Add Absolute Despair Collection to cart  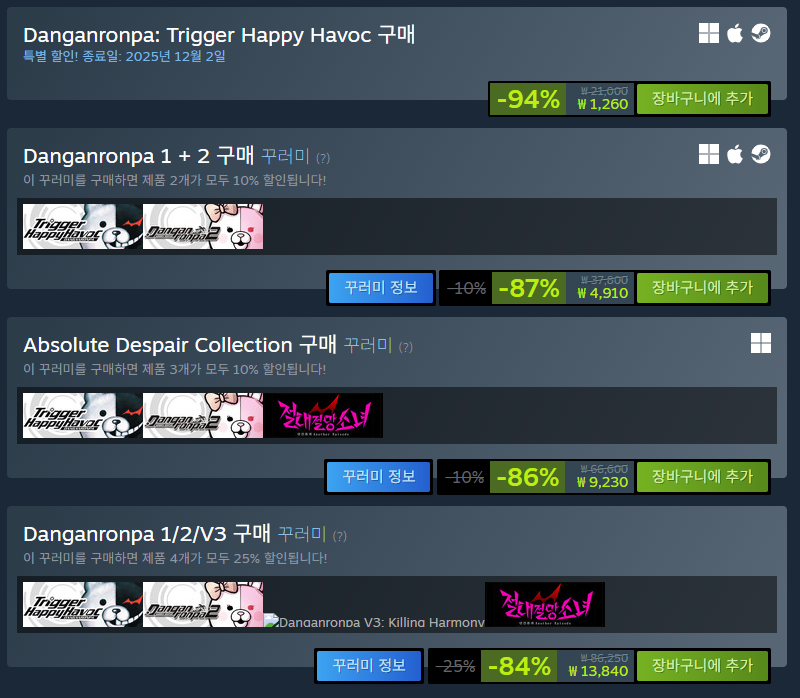[703, 477]
